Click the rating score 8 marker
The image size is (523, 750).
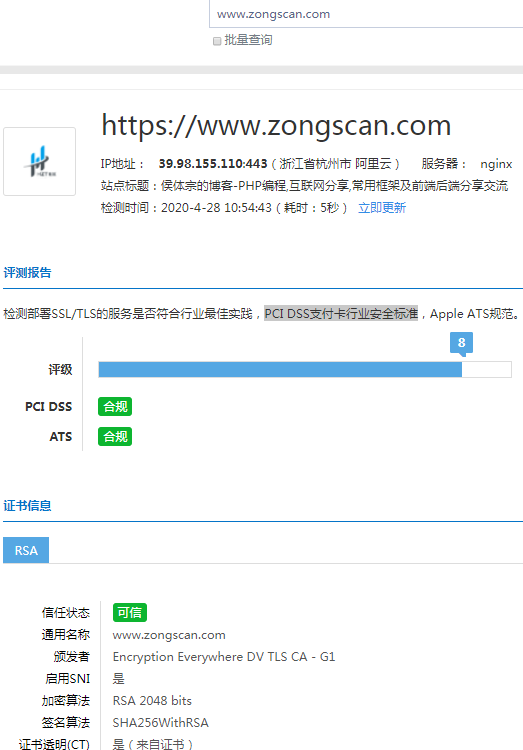tap(461, 343)
